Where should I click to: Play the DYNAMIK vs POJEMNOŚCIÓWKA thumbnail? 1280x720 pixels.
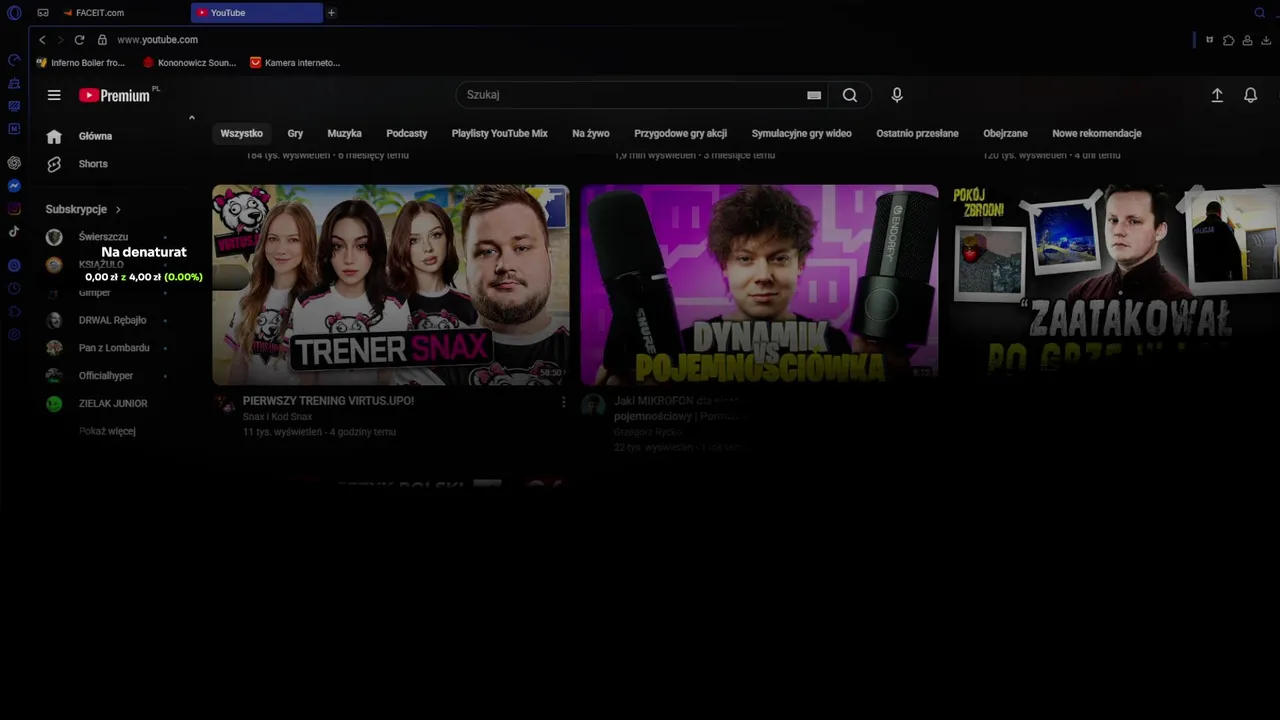760,284
